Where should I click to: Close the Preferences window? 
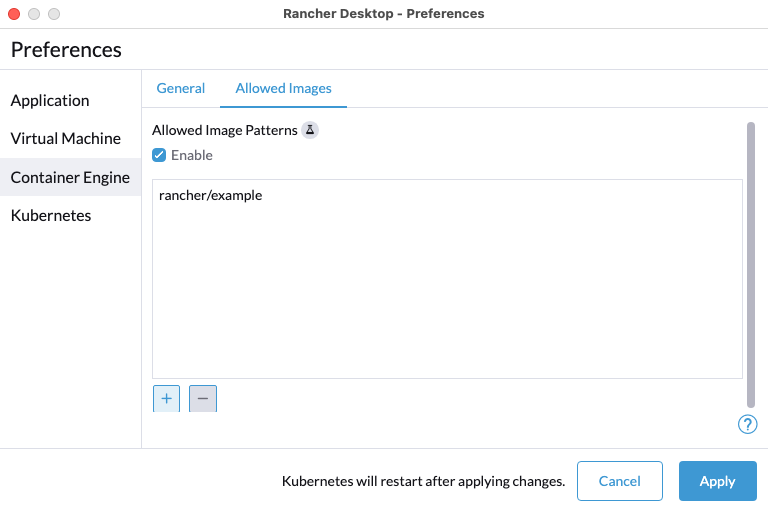(x=14, y=14)
